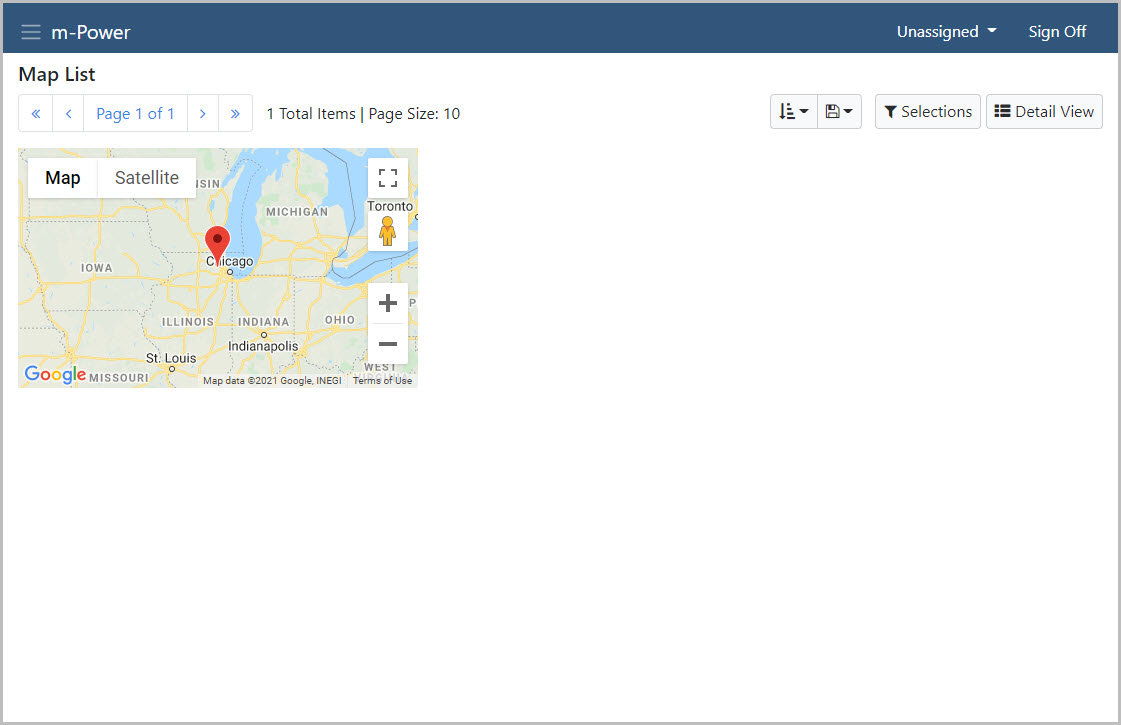
Task: Click the m-Power brand title
Action: [x=91, y=32]
